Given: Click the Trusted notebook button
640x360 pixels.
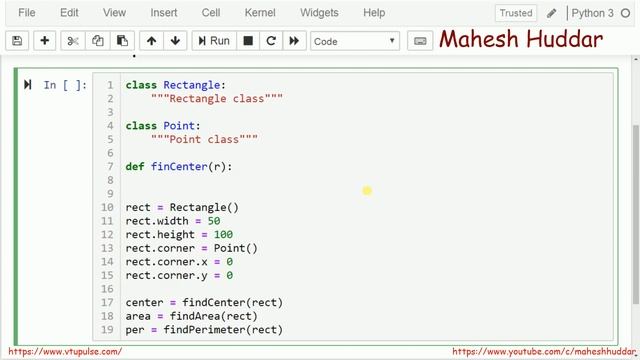Looking at the screenshot, I should (x=516, y=13).
